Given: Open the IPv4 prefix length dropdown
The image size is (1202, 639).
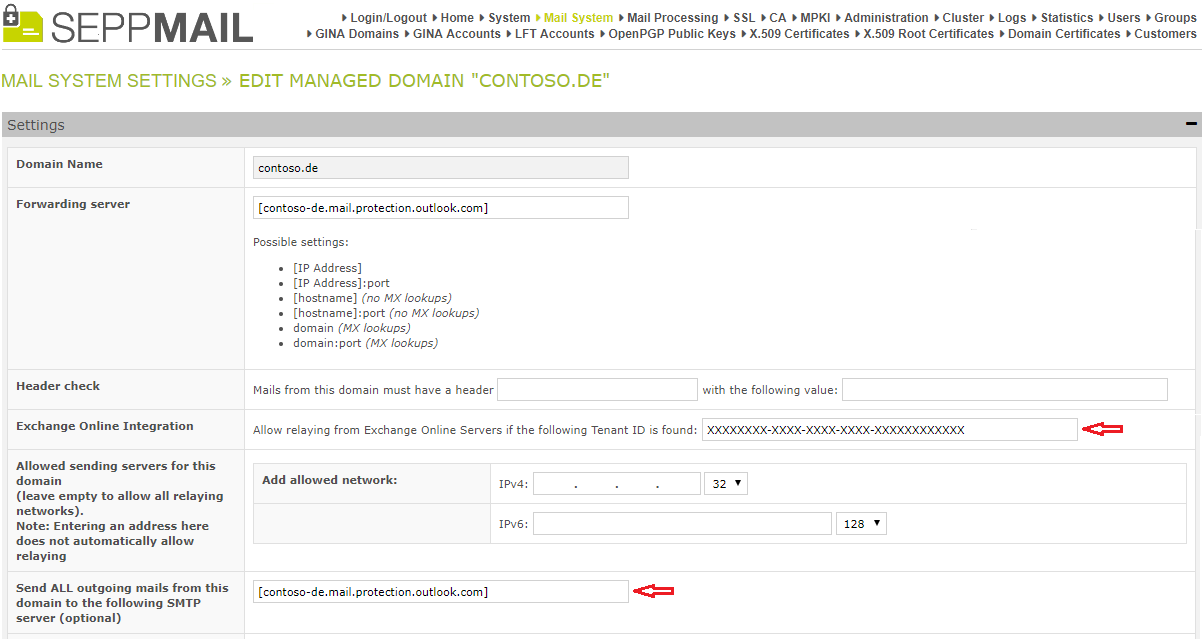Looking at the screenshot, I should 725,483.
